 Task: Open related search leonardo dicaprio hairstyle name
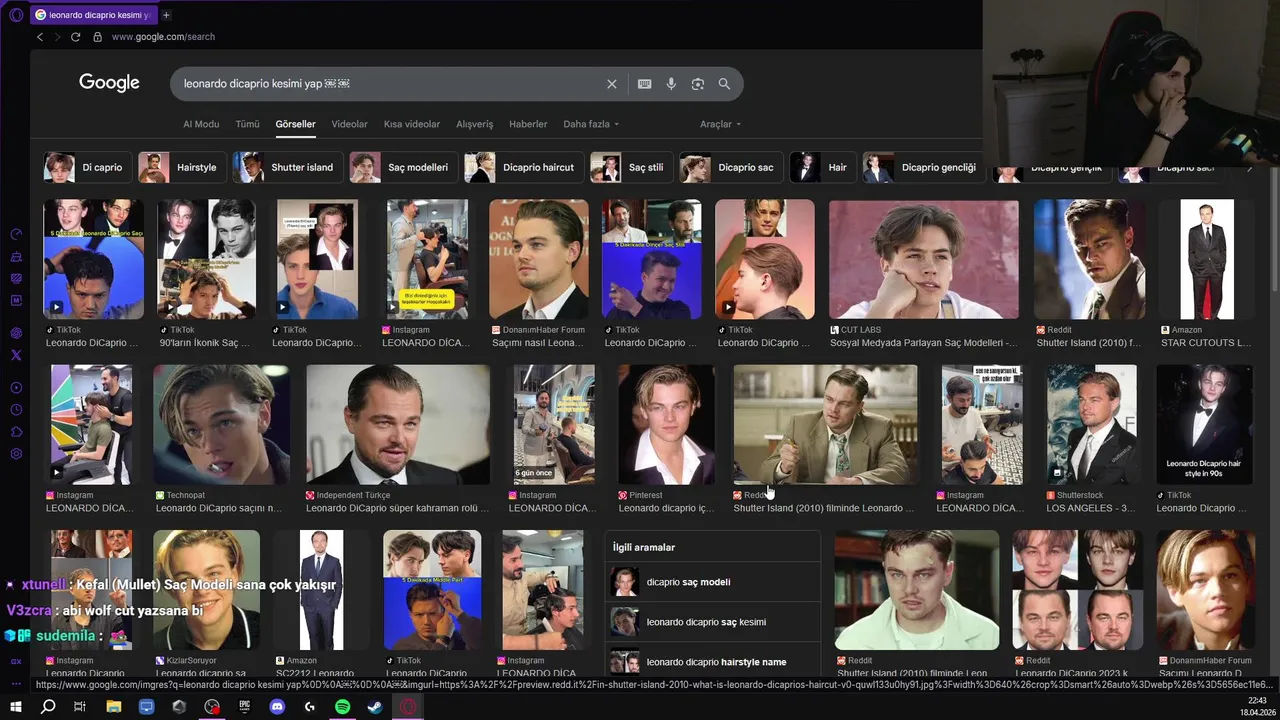[713, 661]
